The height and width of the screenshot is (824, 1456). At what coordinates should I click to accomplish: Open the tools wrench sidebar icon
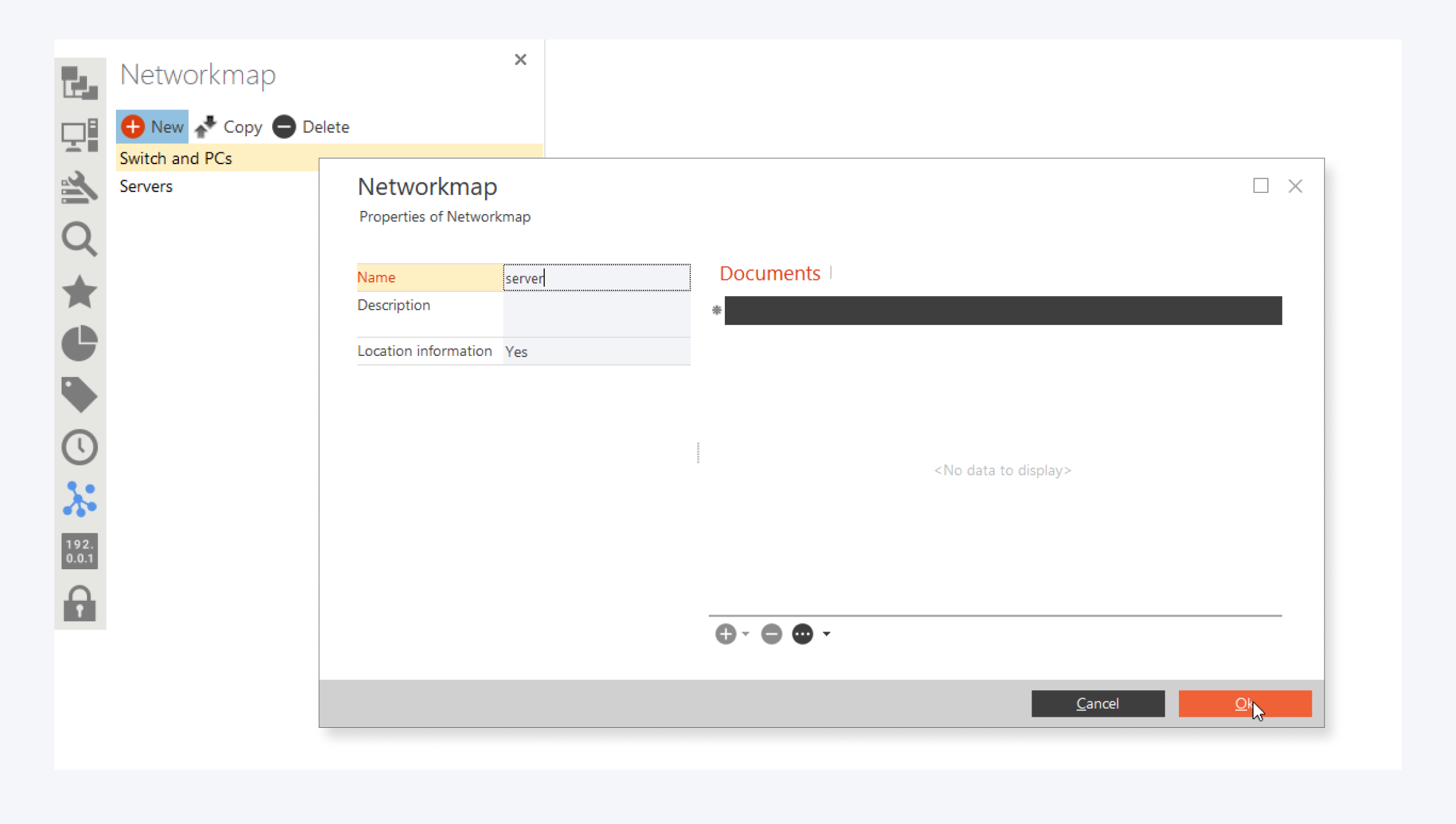coord(80,187)
